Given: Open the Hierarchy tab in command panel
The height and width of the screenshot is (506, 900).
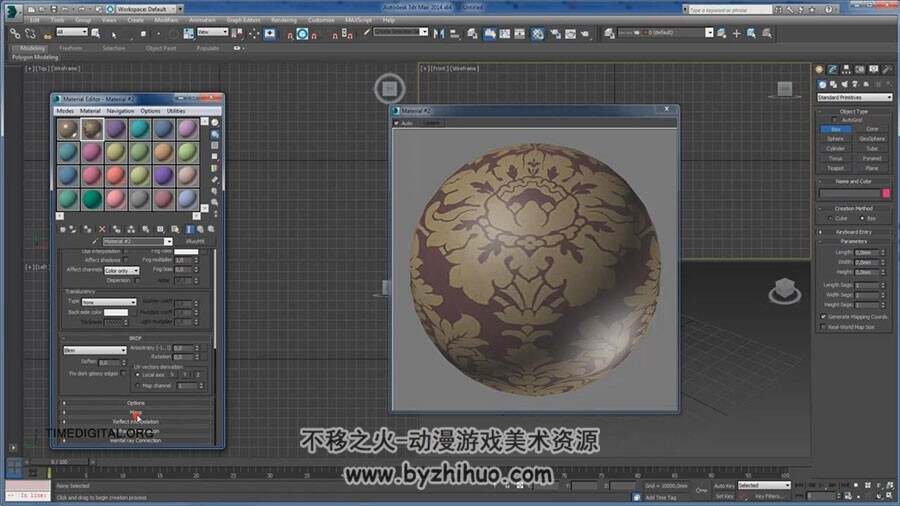Looking at the screenshot, I should pyautogui.click(x=846, y=69).
